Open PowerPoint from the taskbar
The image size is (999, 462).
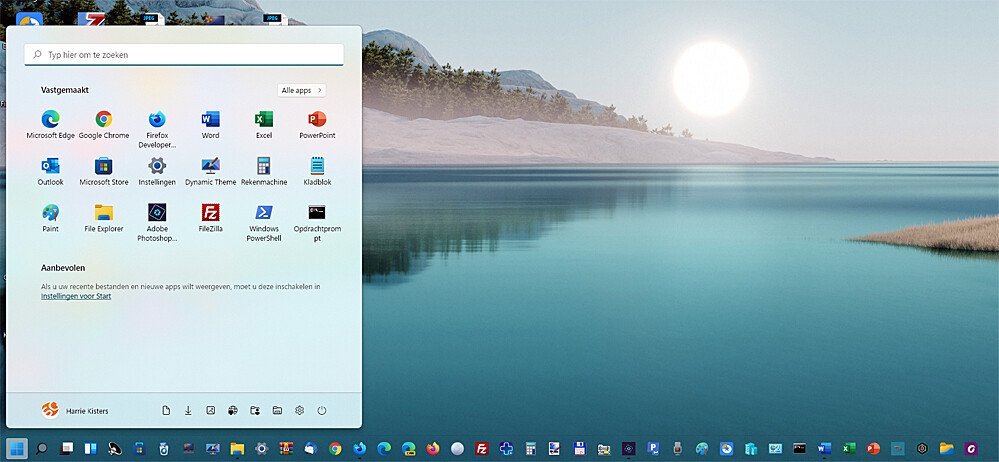point(873,449)
